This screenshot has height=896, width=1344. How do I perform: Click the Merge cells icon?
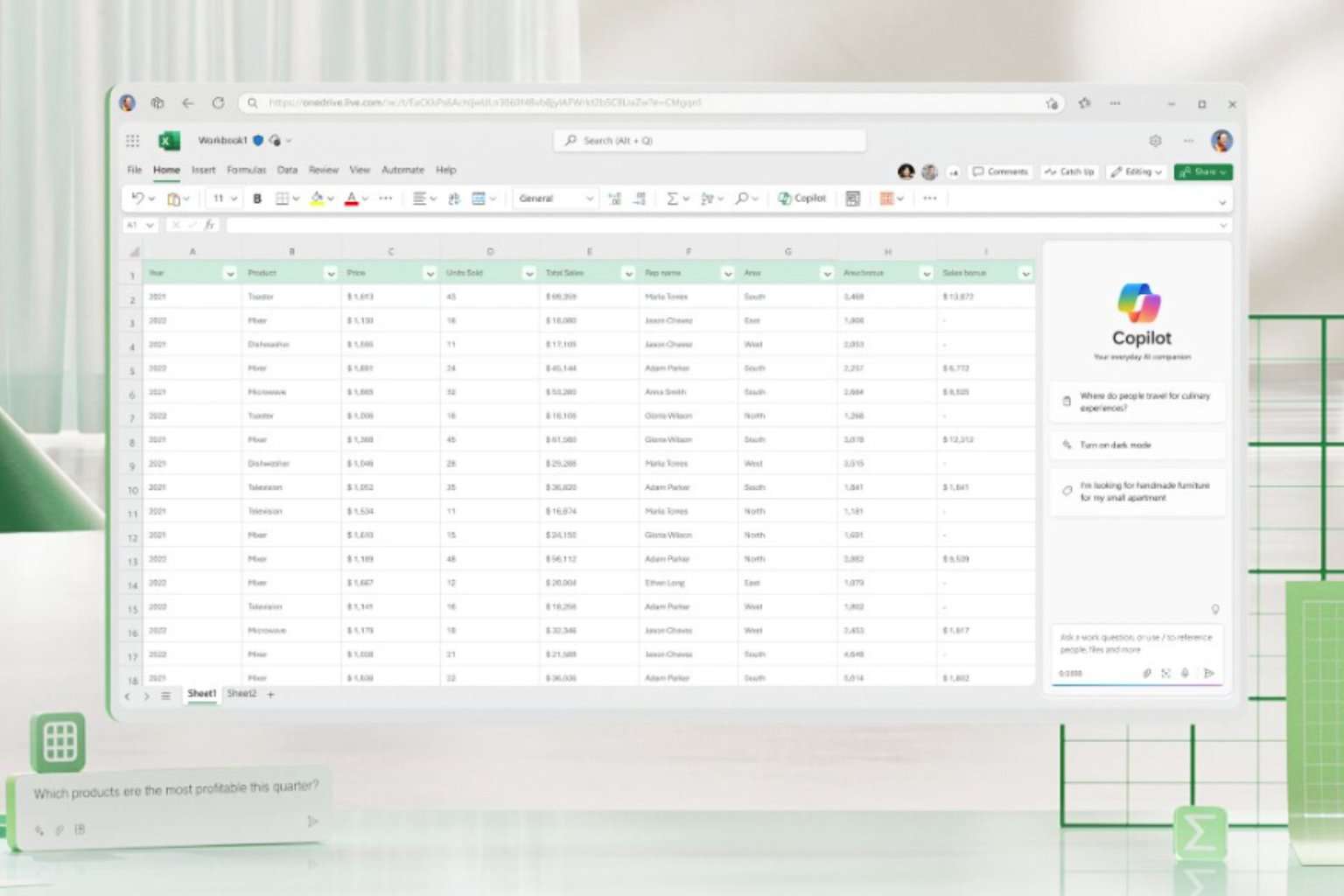479,199
